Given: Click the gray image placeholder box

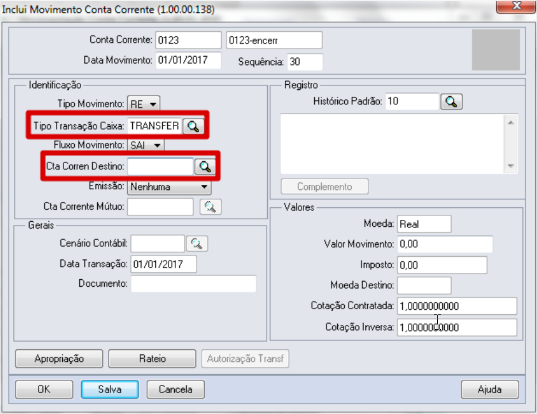Looking at the screenshot, I should point(496,50).
